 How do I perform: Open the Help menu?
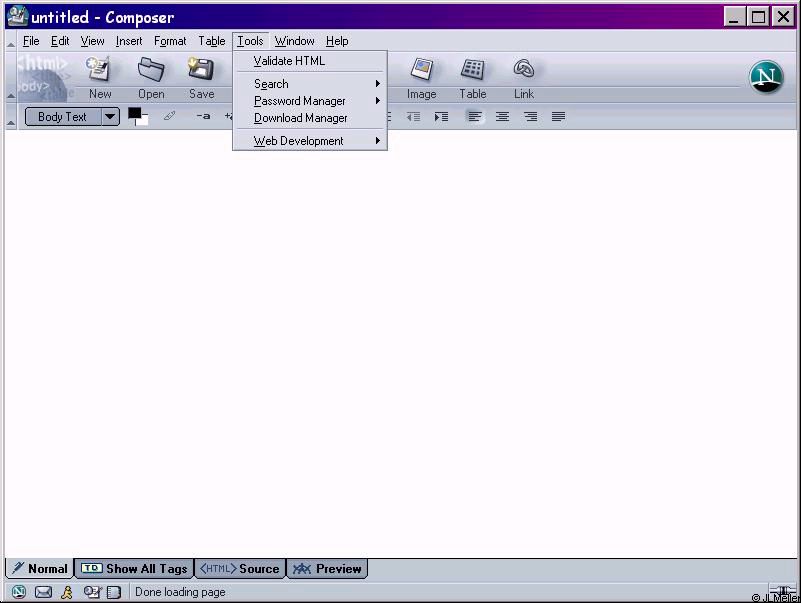coord(337,41)
